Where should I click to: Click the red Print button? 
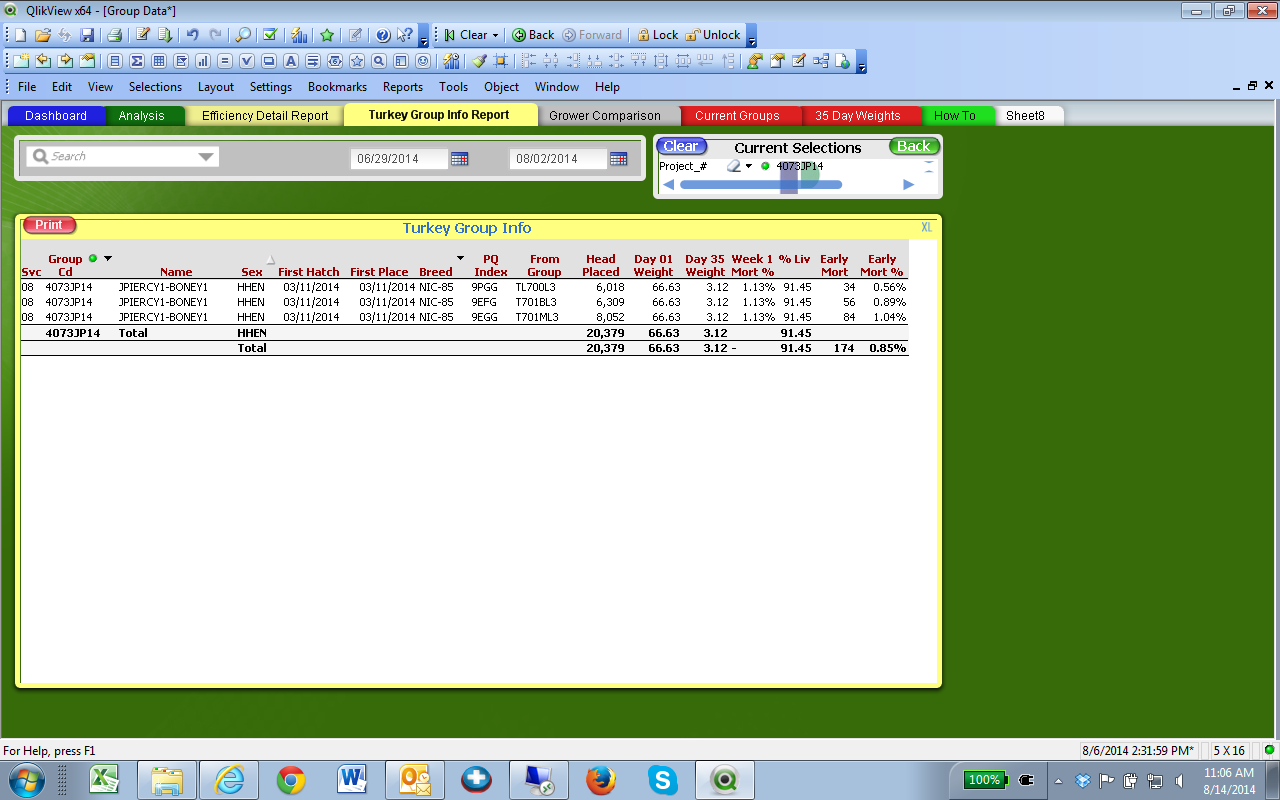click(x=49, y=225)
